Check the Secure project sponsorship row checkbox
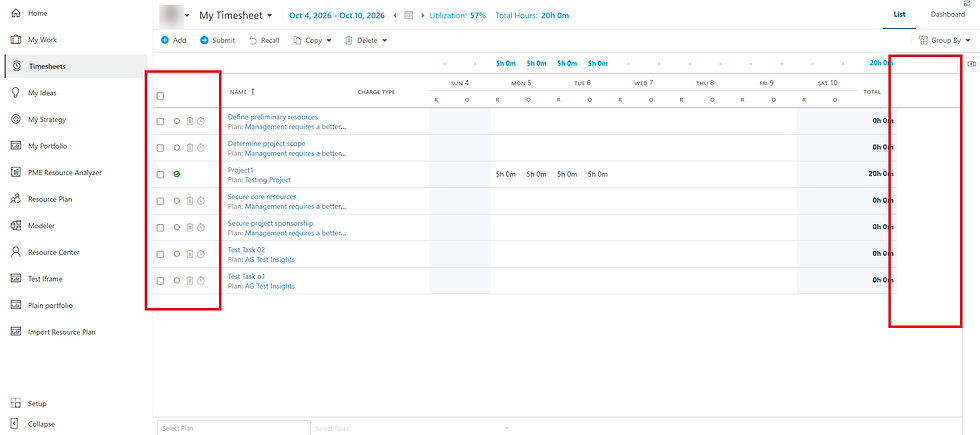Screen dimensions: 980x435 160,228
